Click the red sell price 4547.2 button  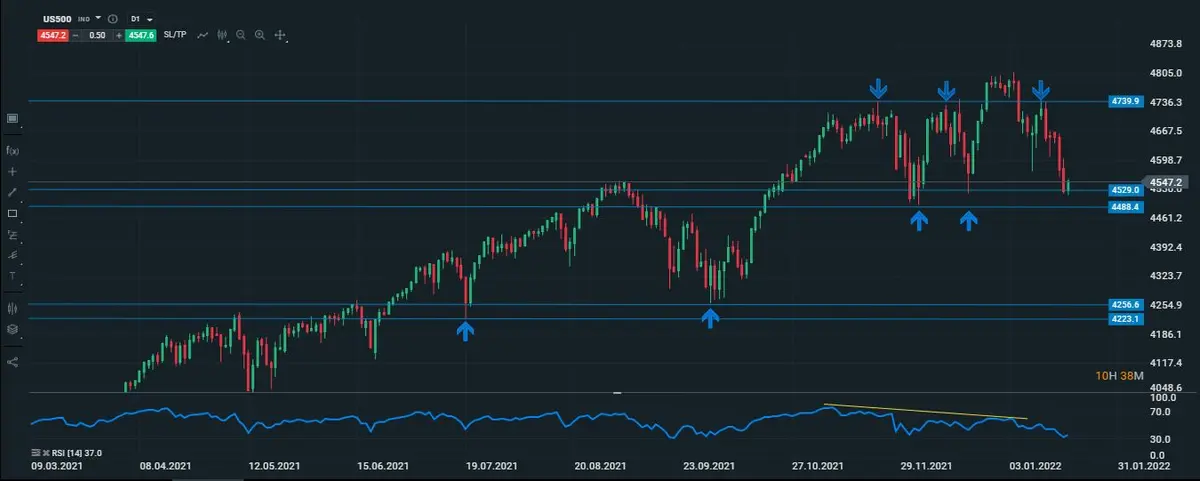tap(52, 35)
